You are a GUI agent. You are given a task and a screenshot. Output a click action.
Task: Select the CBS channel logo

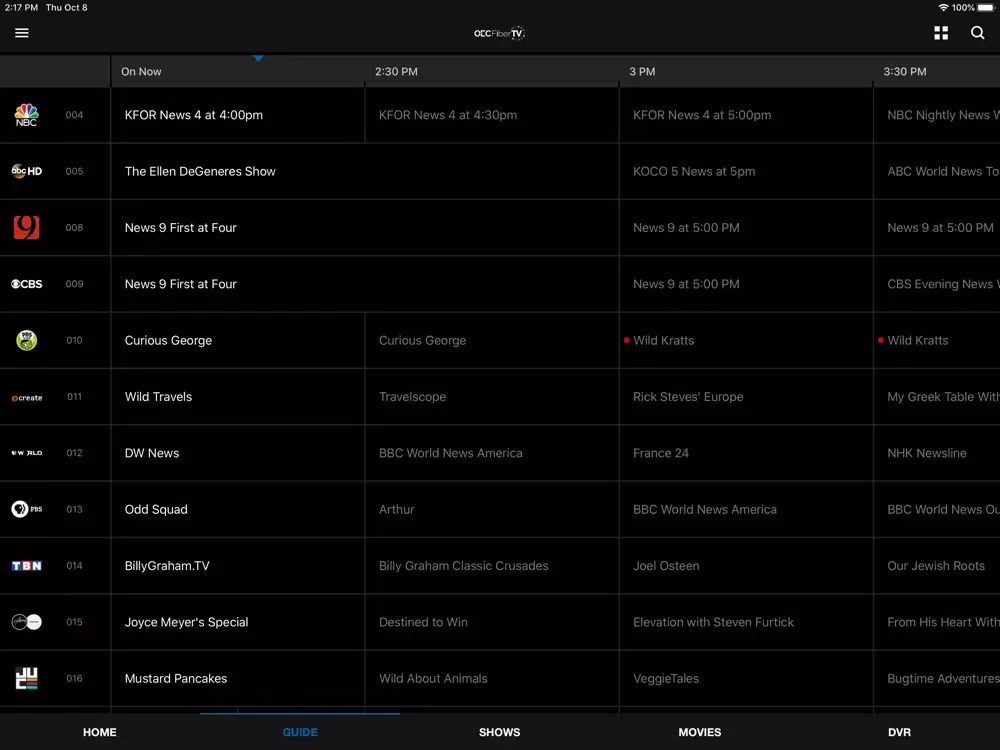[x=26, y=284]
